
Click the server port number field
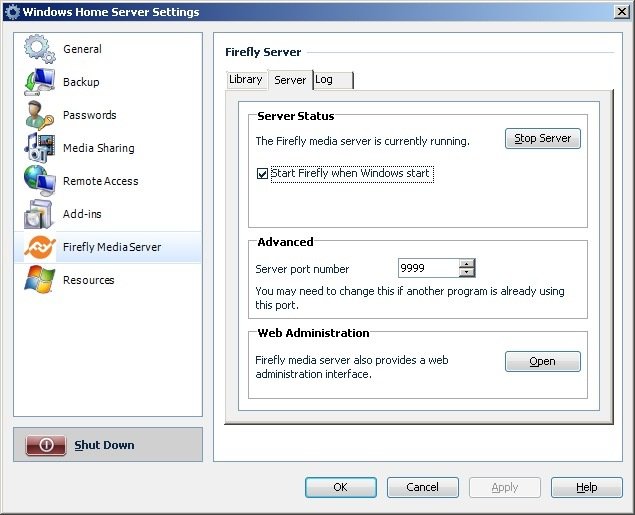click(428, 268)
